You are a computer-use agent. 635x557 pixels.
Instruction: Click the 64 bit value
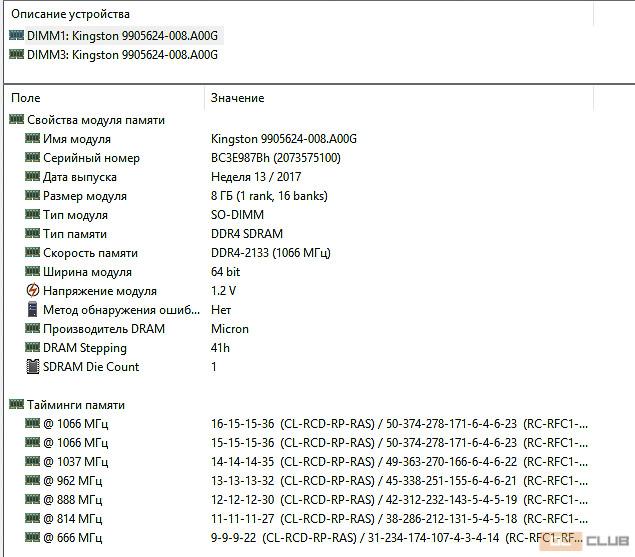pyautogui.click(x=226, y=272)
